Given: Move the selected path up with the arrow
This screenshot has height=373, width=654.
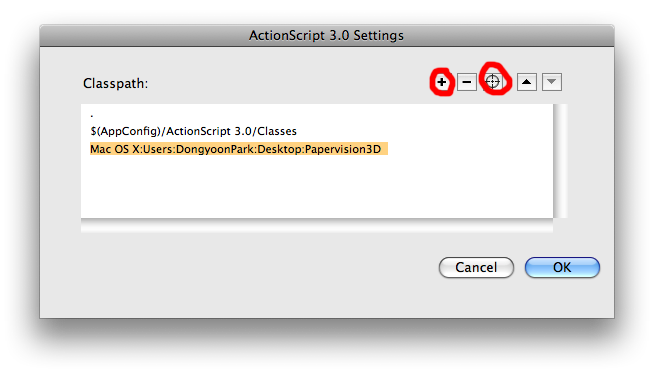Looking at the screenshot, I should pos(527,82).
